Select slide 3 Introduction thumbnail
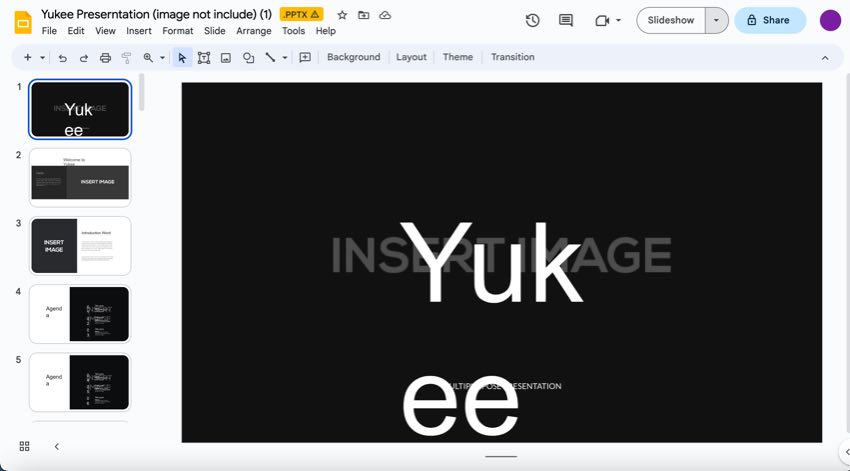The image size is (850, 471). tap(80, 246)
